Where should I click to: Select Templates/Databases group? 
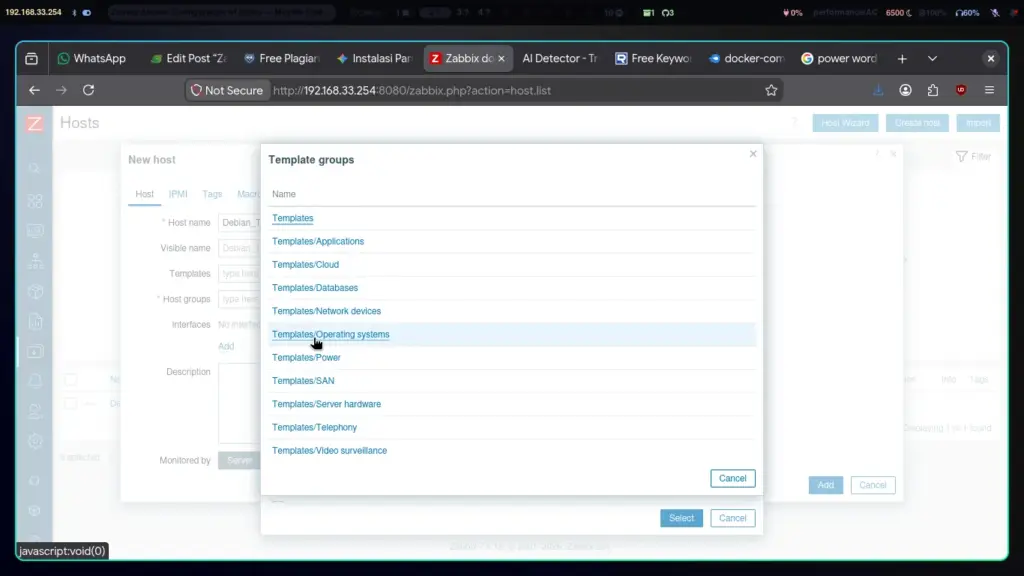315,287
